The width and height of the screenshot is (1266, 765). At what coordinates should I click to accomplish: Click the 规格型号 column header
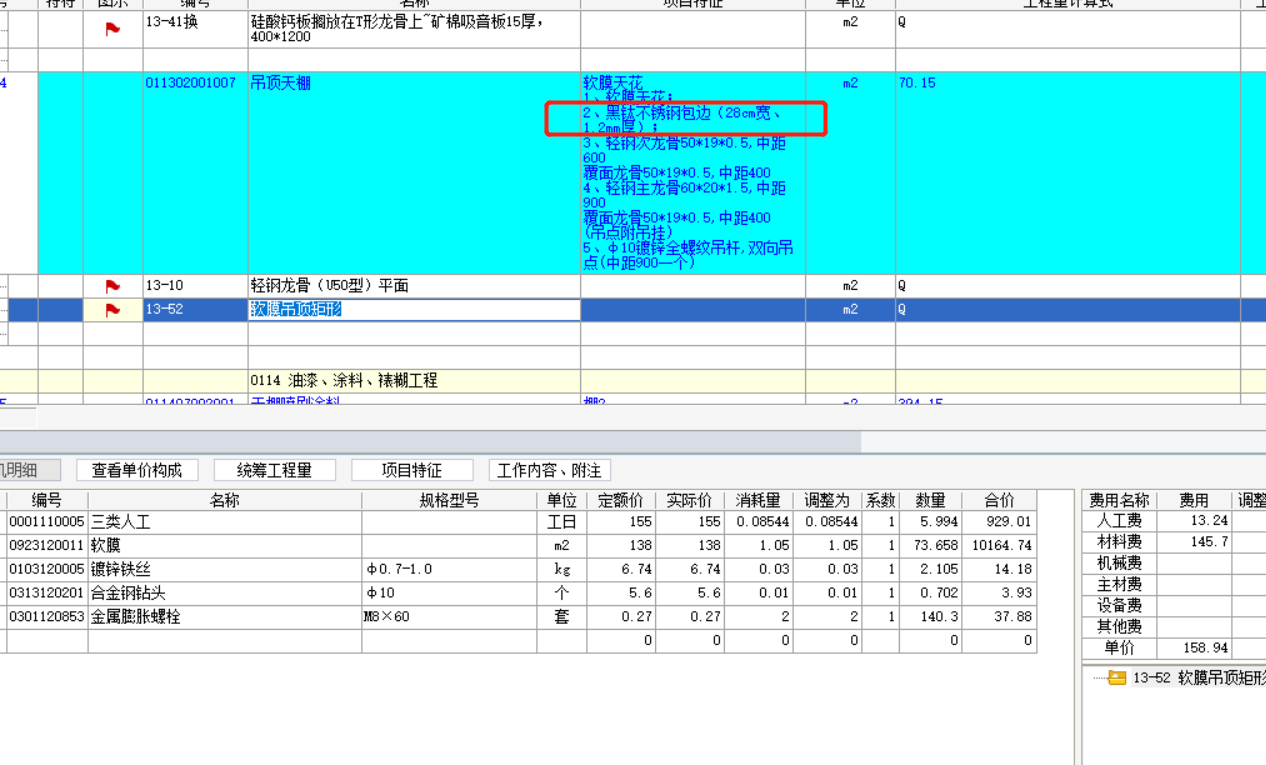click(449, 500)
